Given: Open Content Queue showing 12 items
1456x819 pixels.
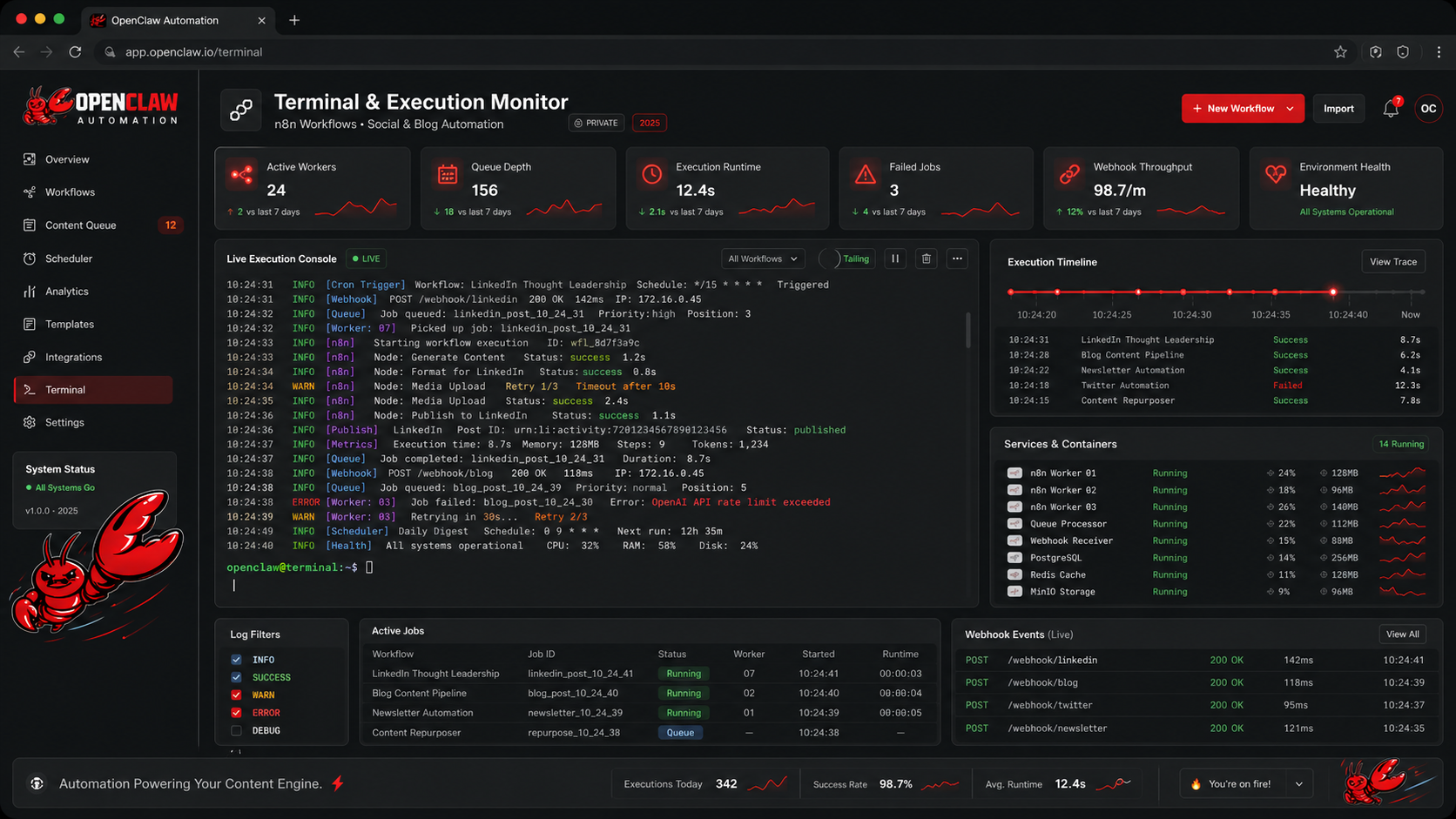Looking at the screenshot, I should pyautogui.click(x=81, y=225).
